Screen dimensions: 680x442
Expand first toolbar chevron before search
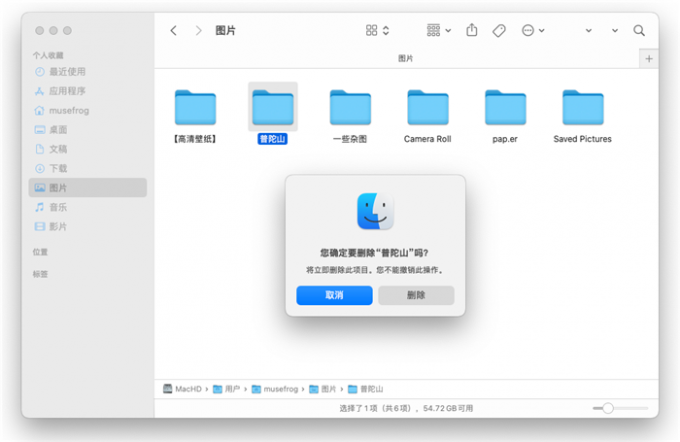click(x=588, y=30)
